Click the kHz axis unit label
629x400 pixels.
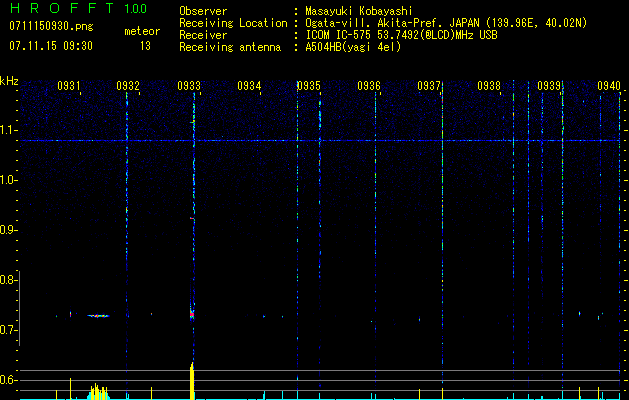click(9, 81)
